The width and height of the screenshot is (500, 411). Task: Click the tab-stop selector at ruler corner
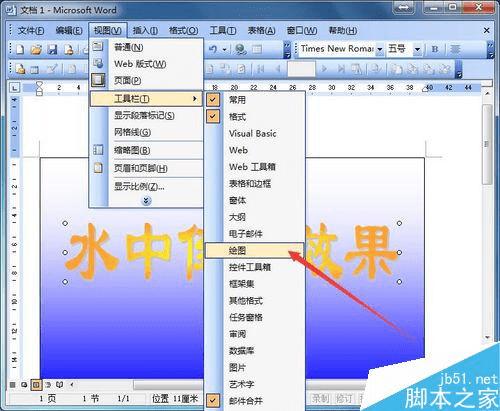[15, 88]
